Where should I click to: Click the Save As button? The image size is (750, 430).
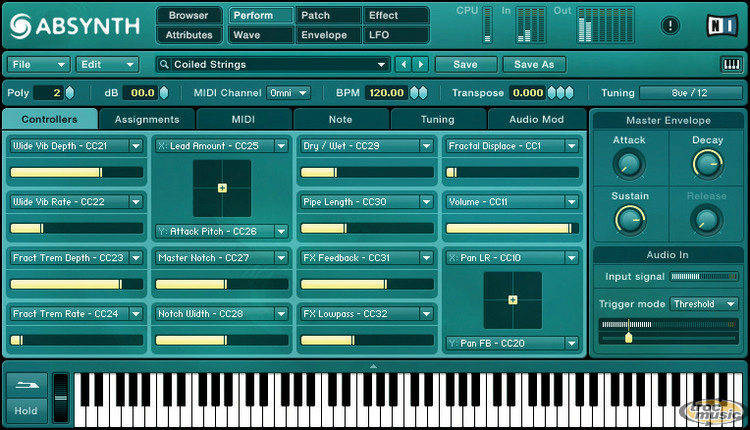[534, 64]
